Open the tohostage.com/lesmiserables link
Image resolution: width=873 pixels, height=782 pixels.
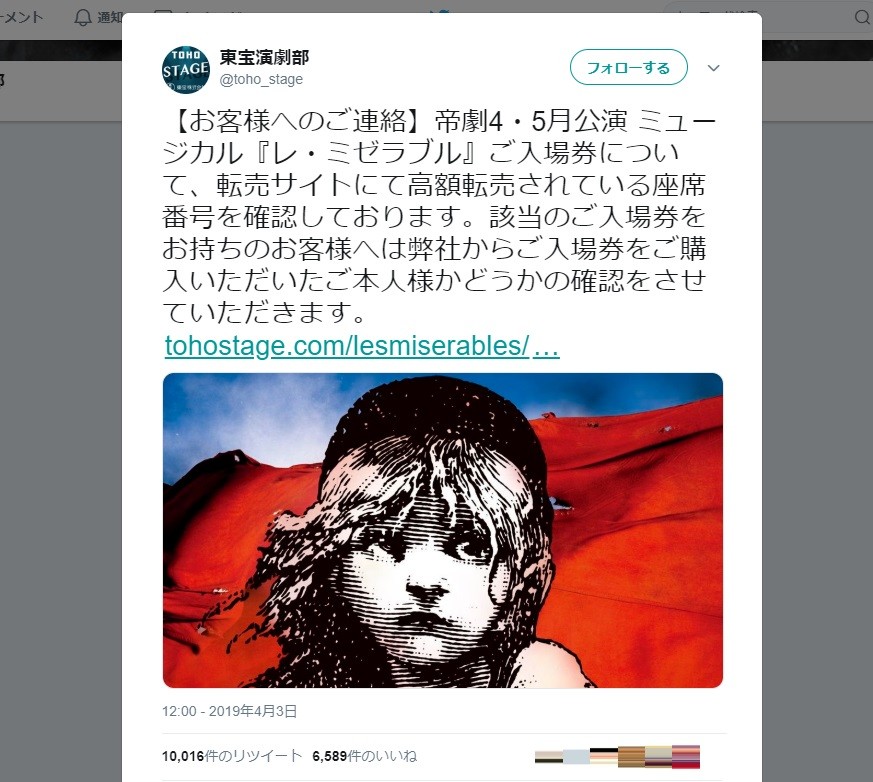click(362, 346)
